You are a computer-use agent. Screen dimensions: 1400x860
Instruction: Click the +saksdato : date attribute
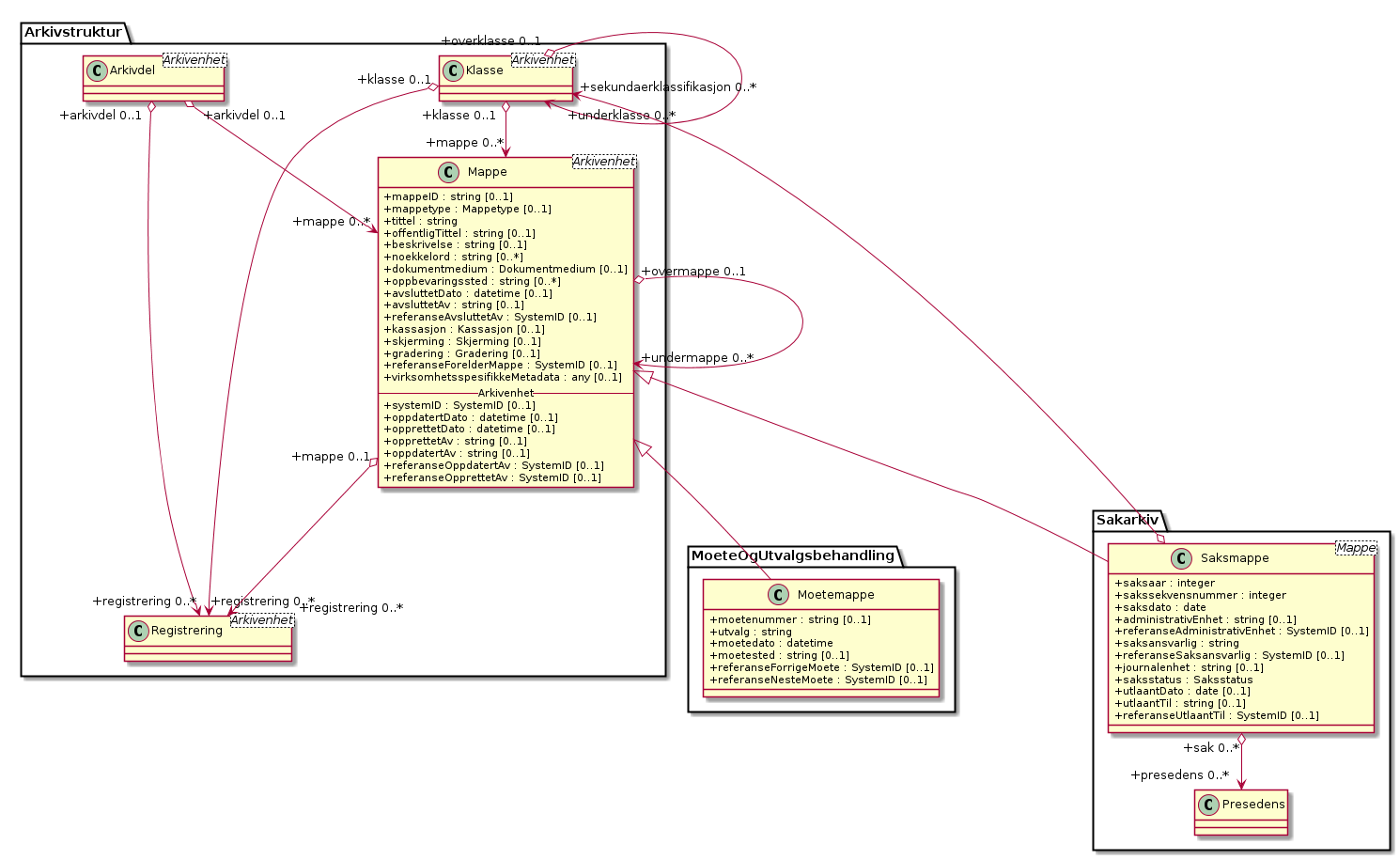[x=1160, y=608]
